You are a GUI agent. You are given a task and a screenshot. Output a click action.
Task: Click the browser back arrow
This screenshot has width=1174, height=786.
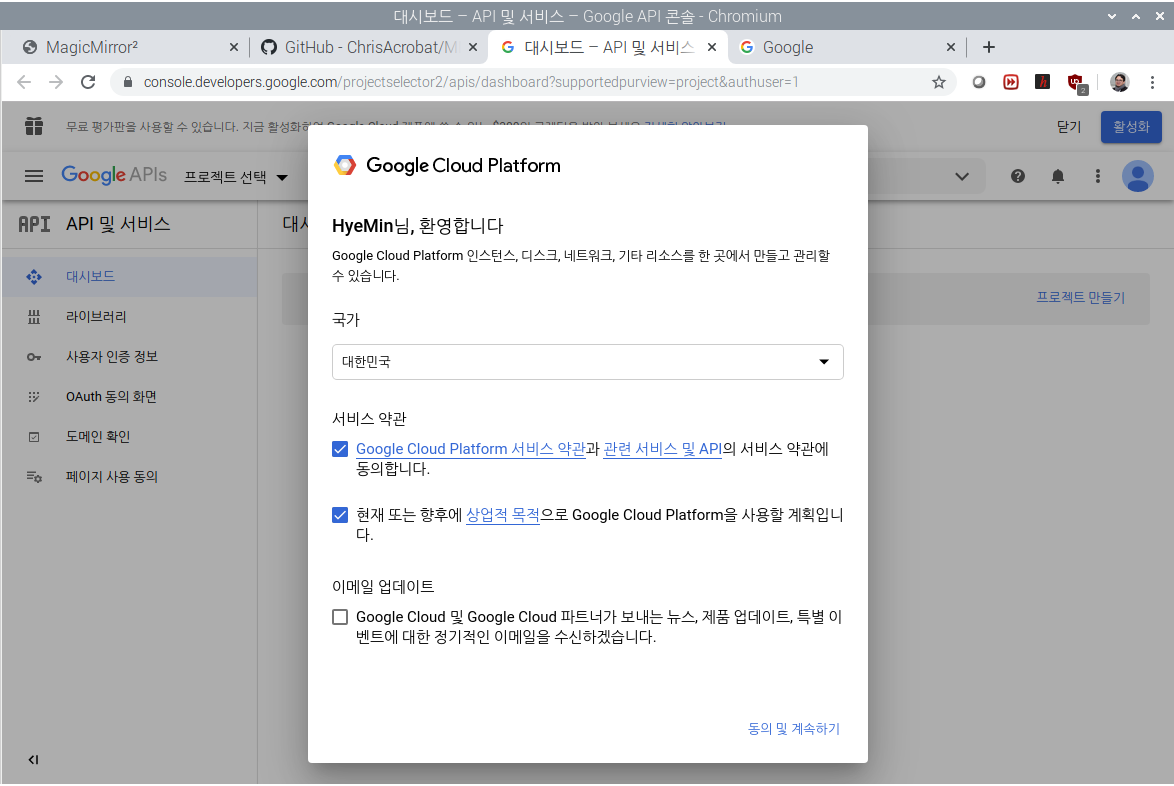pyautogui.click(x=24, y=82)
